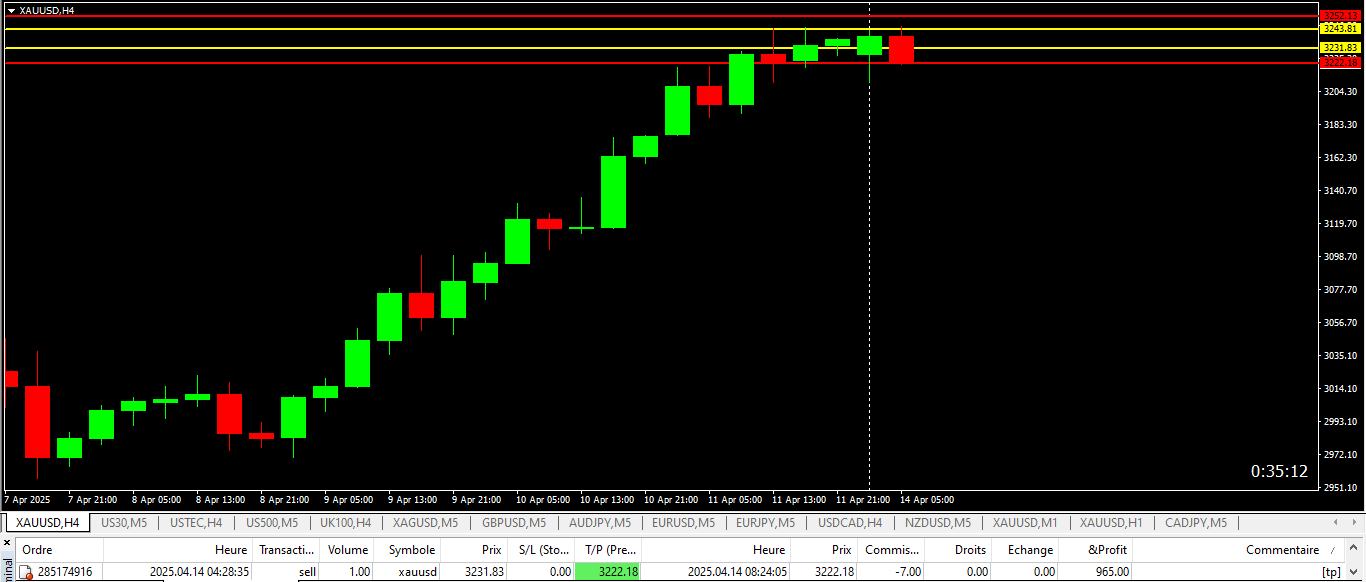Switch to the EURUSD,M5 chart tab
This screenshot has width=1366, height=582.
pyautogui.click(x=683, y=522)
